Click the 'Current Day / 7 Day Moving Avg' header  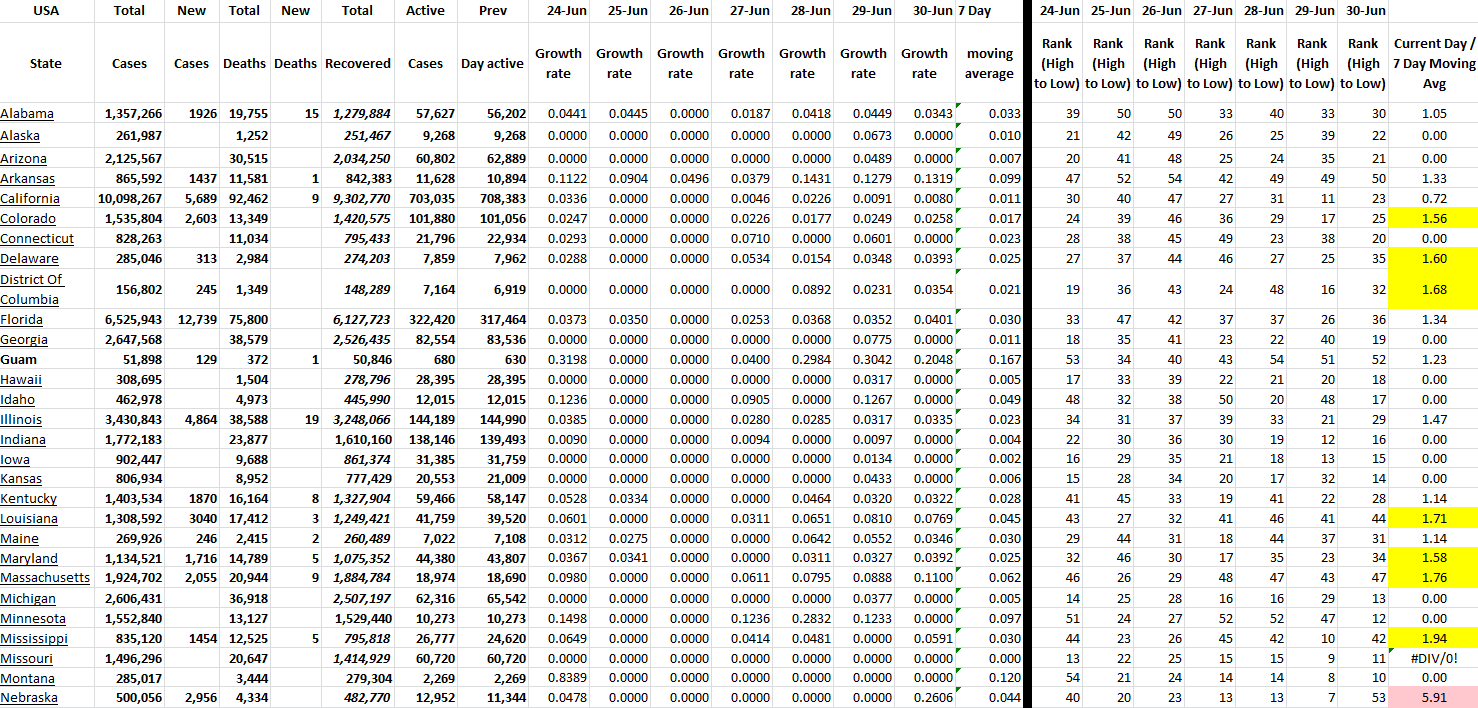click(x=1433, y=63)
